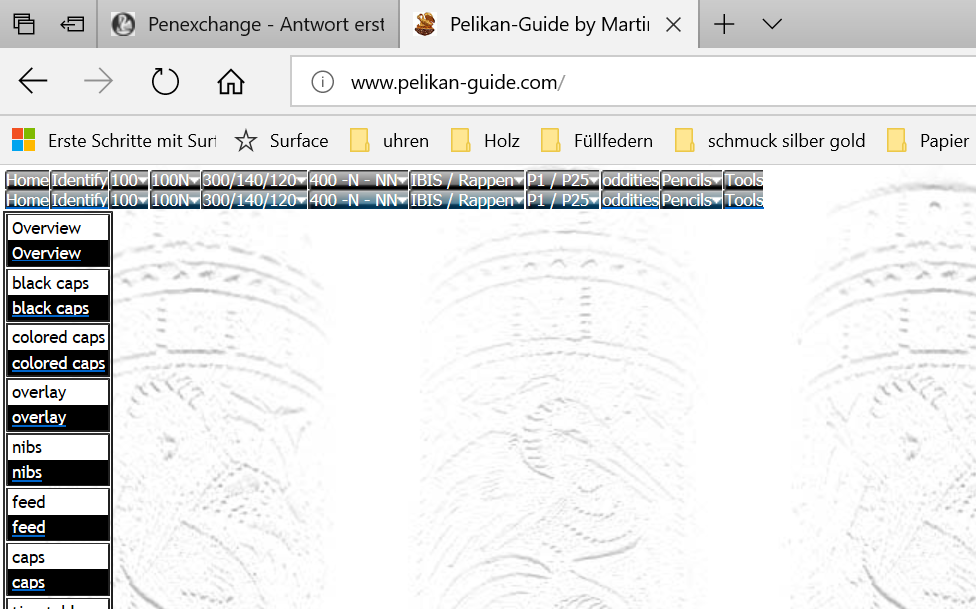This screenshot has width=976, height=609.
Task: Open the schmuck silber gold folder
Action: click(x=770, y=141)
